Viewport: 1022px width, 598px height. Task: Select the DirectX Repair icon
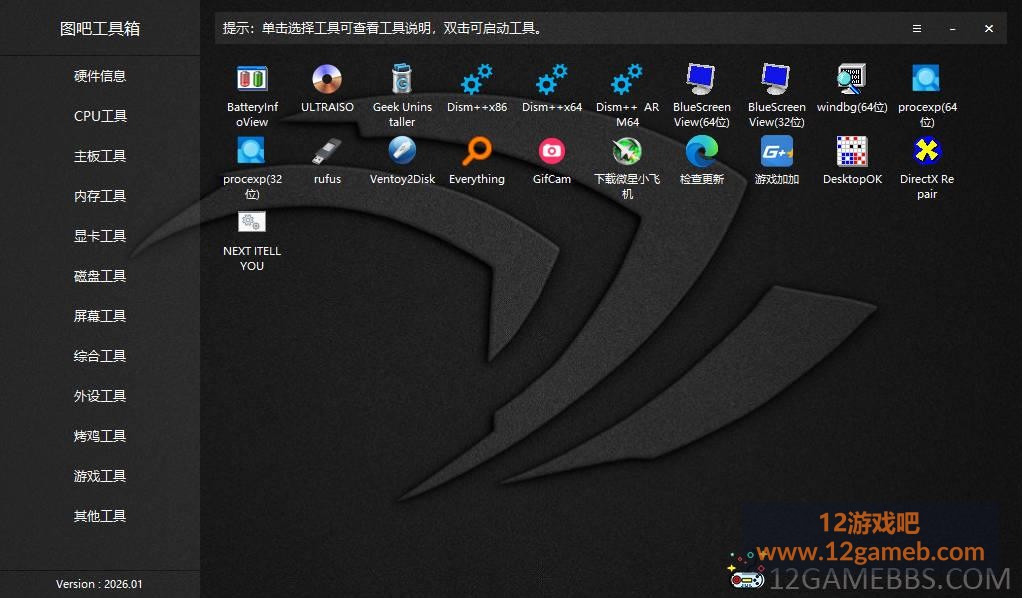926,151
